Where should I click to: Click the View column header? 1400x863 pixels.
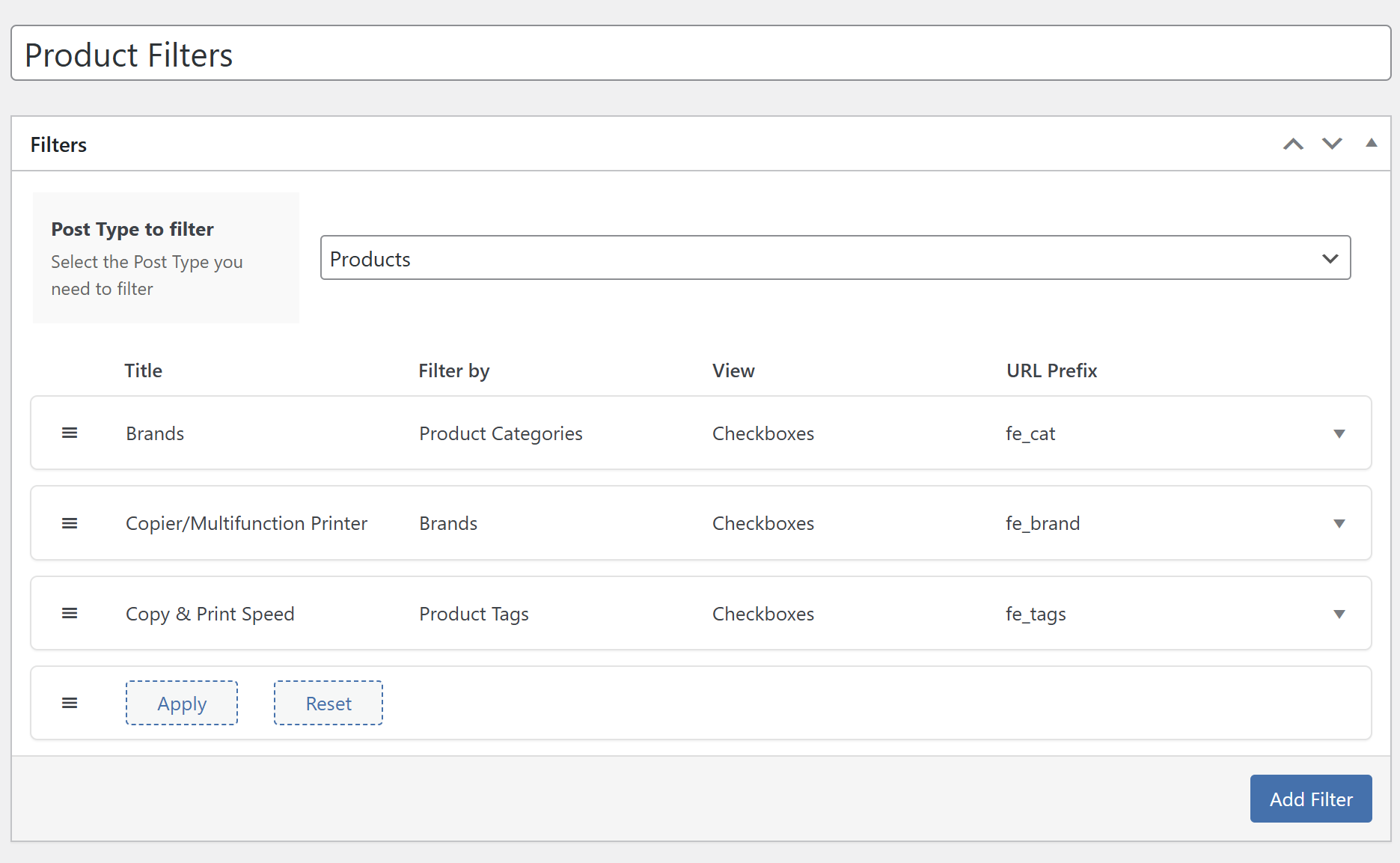[733, 370]
